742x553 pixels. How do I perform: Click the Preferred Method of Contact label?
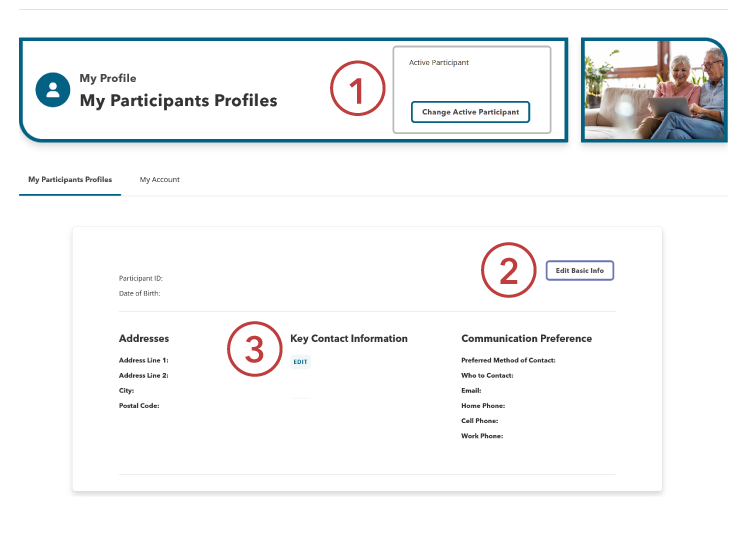pos(508,360)
